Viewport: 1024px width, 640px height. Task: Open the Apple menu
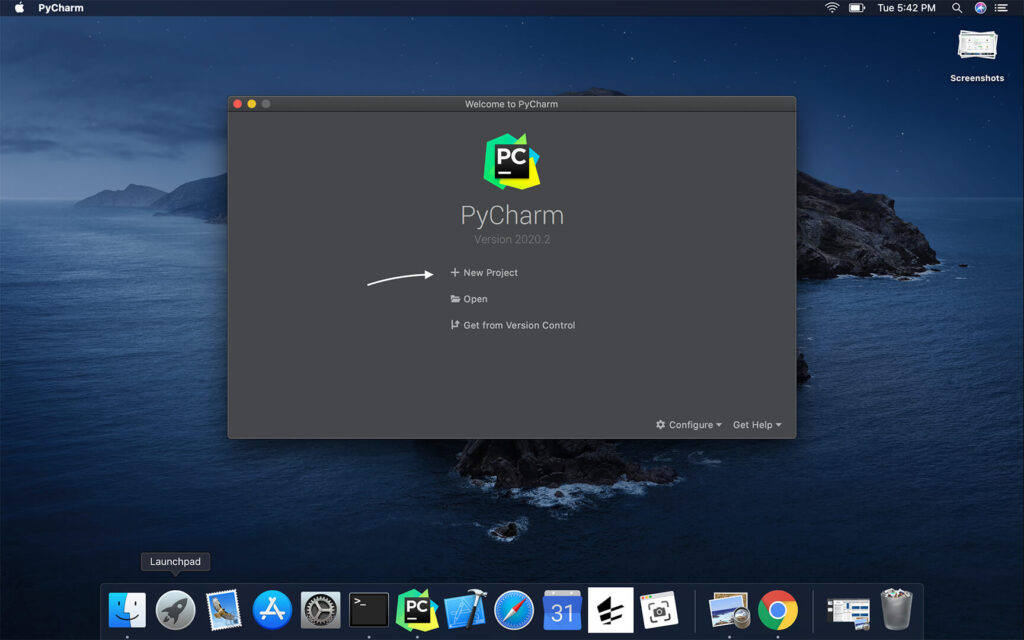20,8
